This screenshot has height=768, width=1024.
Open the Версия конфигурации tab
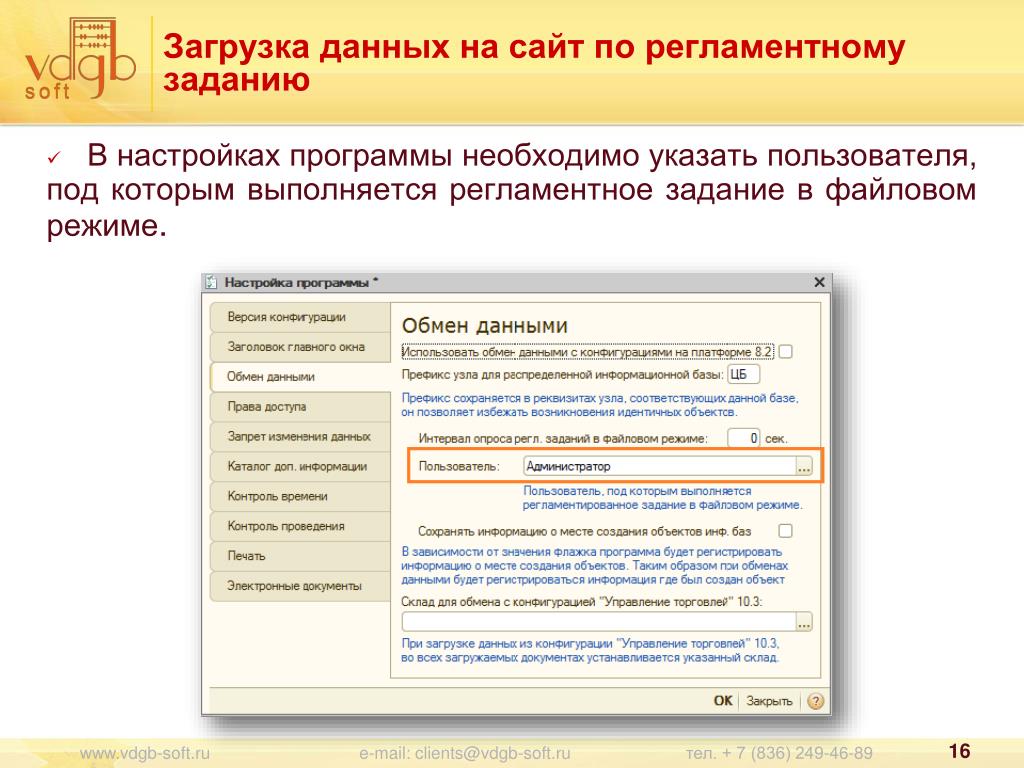click(300, 317)
